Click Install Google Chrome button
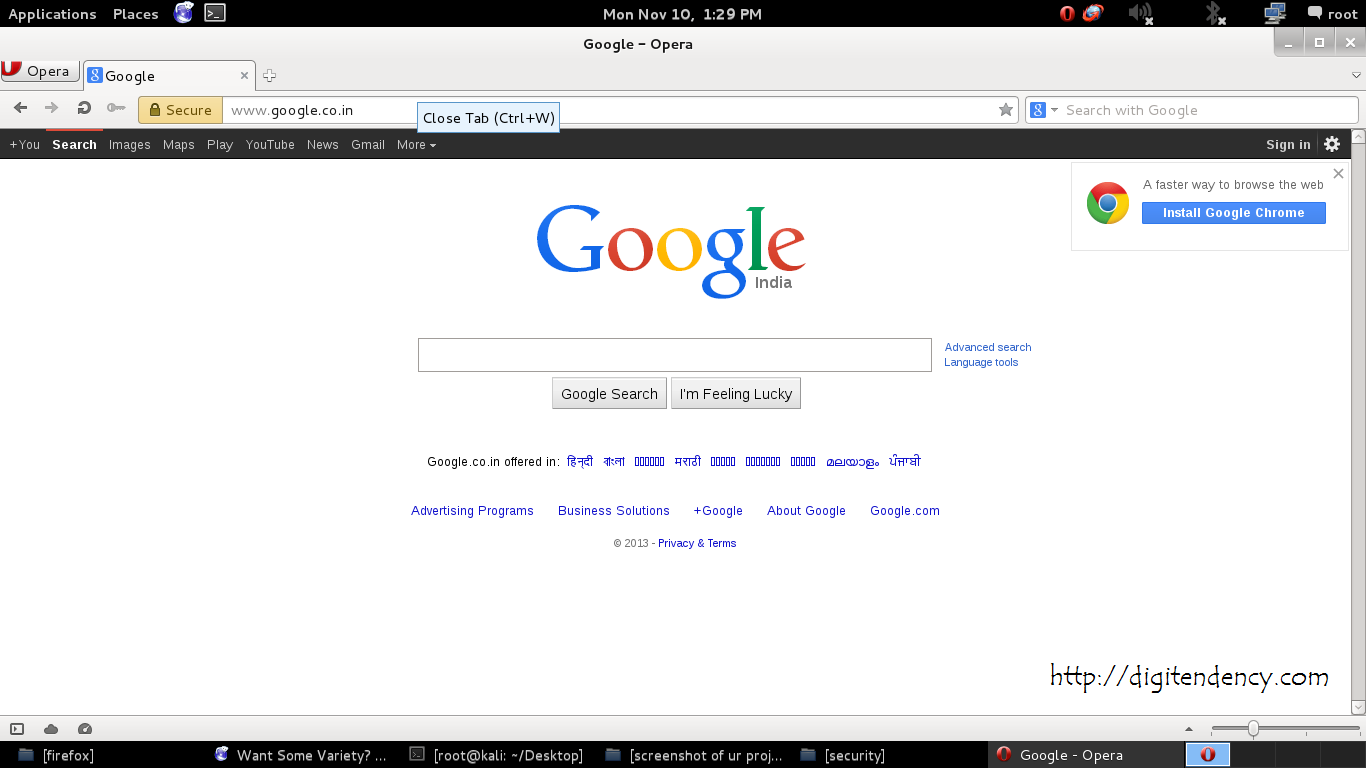Image resolution: width=1366 pixels, height=768 pixels. click(1234, 213)
